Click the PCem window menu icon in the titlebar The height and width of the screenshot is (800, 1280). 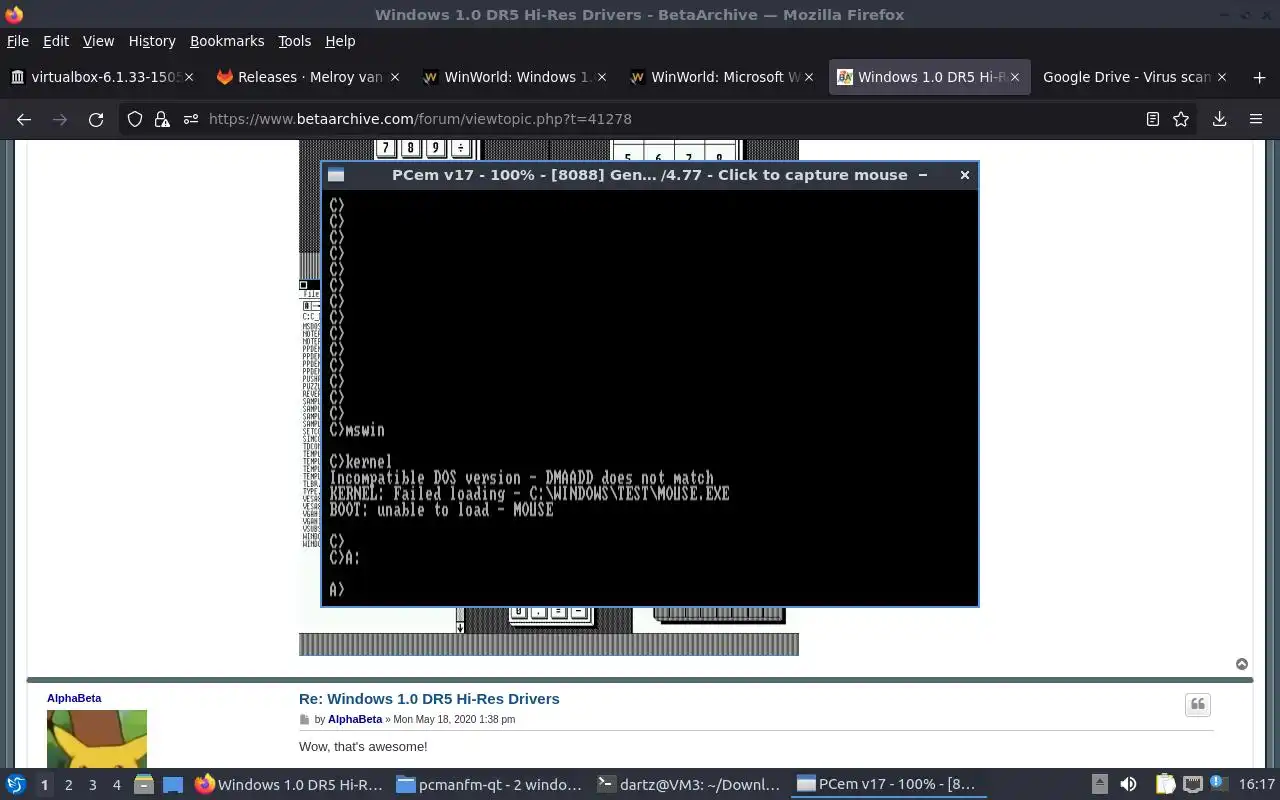click(x=336, y=175)
